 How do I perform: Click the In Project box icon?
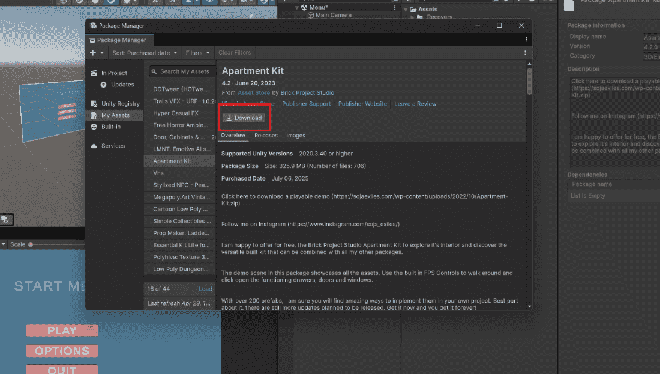coord(94,73)
